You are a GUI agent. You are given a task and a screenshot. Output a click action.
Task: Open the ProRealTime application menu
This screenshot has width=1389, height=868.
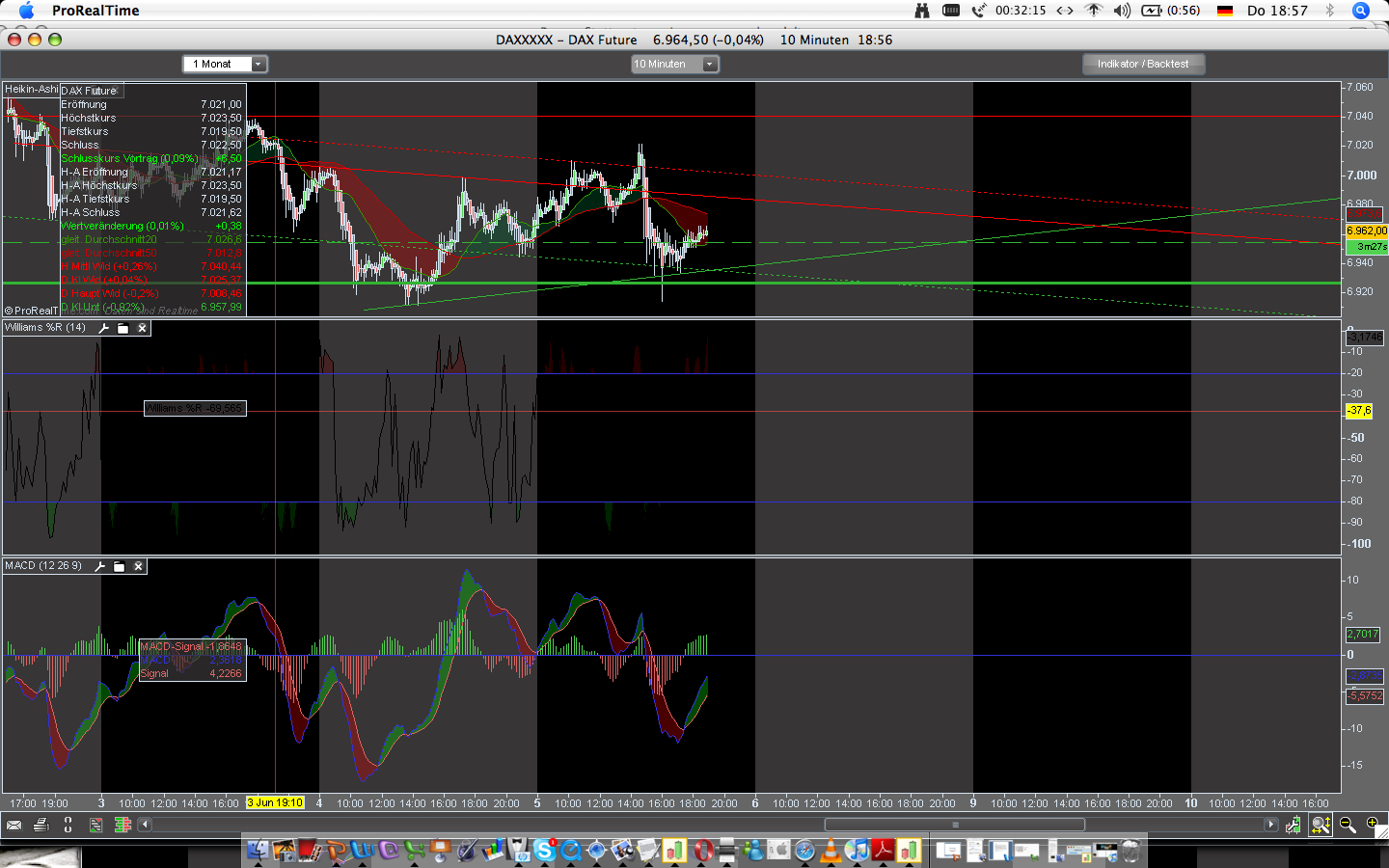pos(95,11)
